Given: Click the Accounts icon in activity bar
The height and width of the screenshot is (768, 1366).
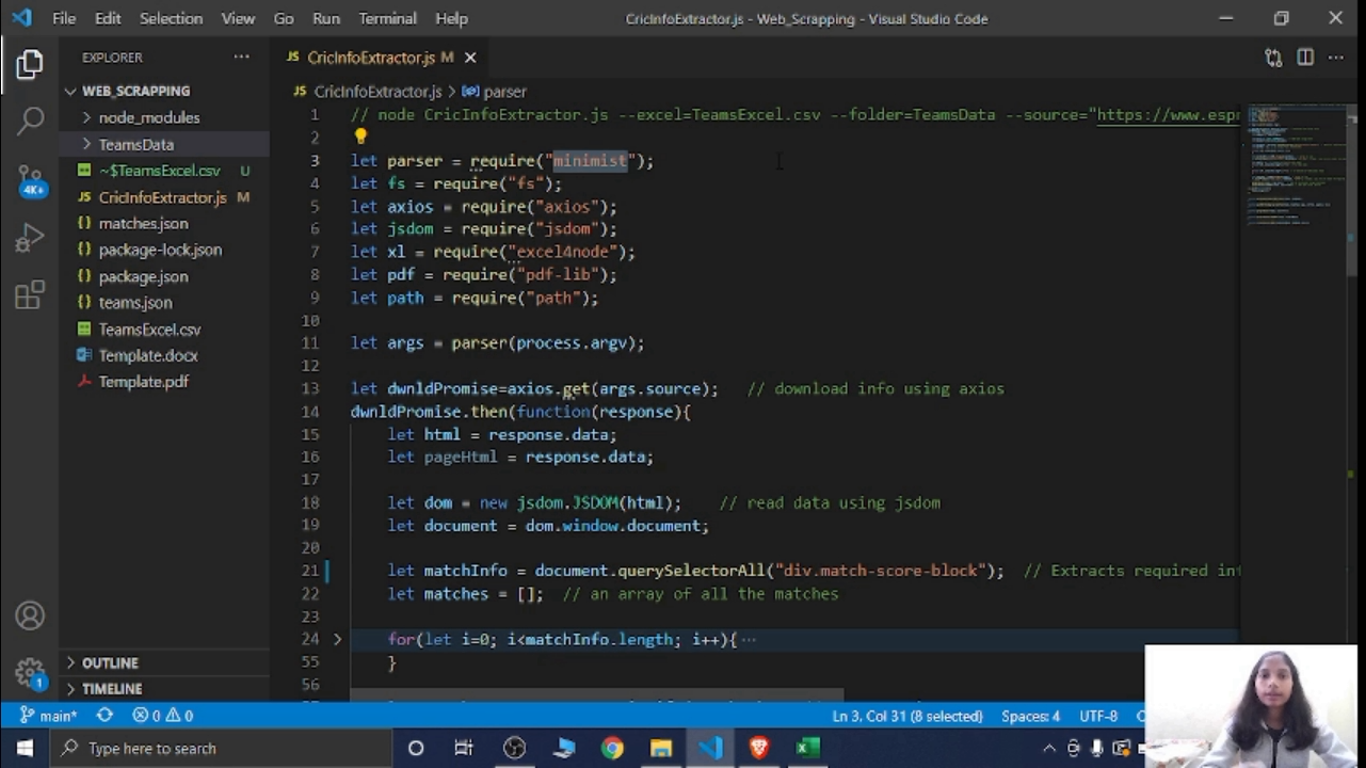Looking at the screenshot, I should coord(30,615).
